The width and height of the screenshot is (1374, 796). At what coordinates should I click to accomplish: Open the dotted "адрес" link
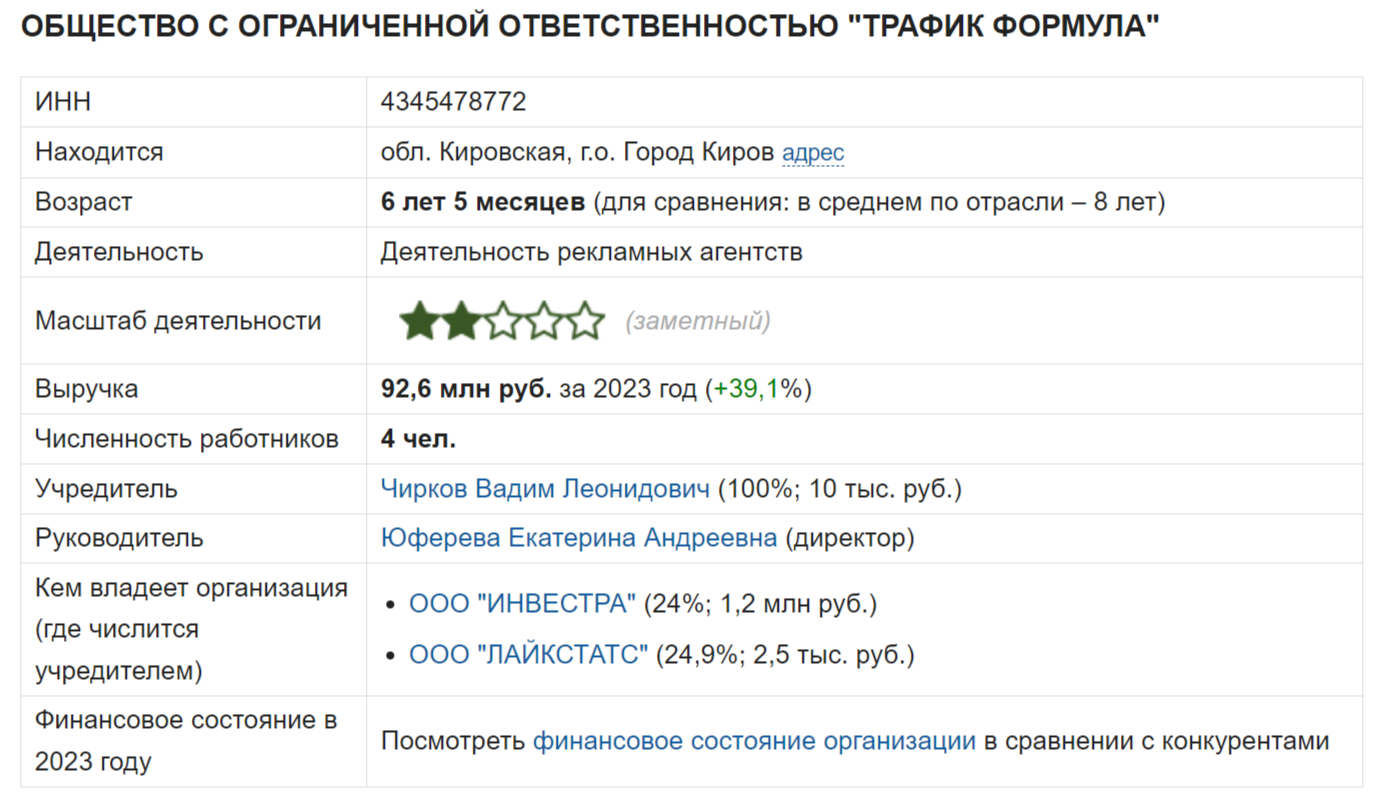[813, 153]
